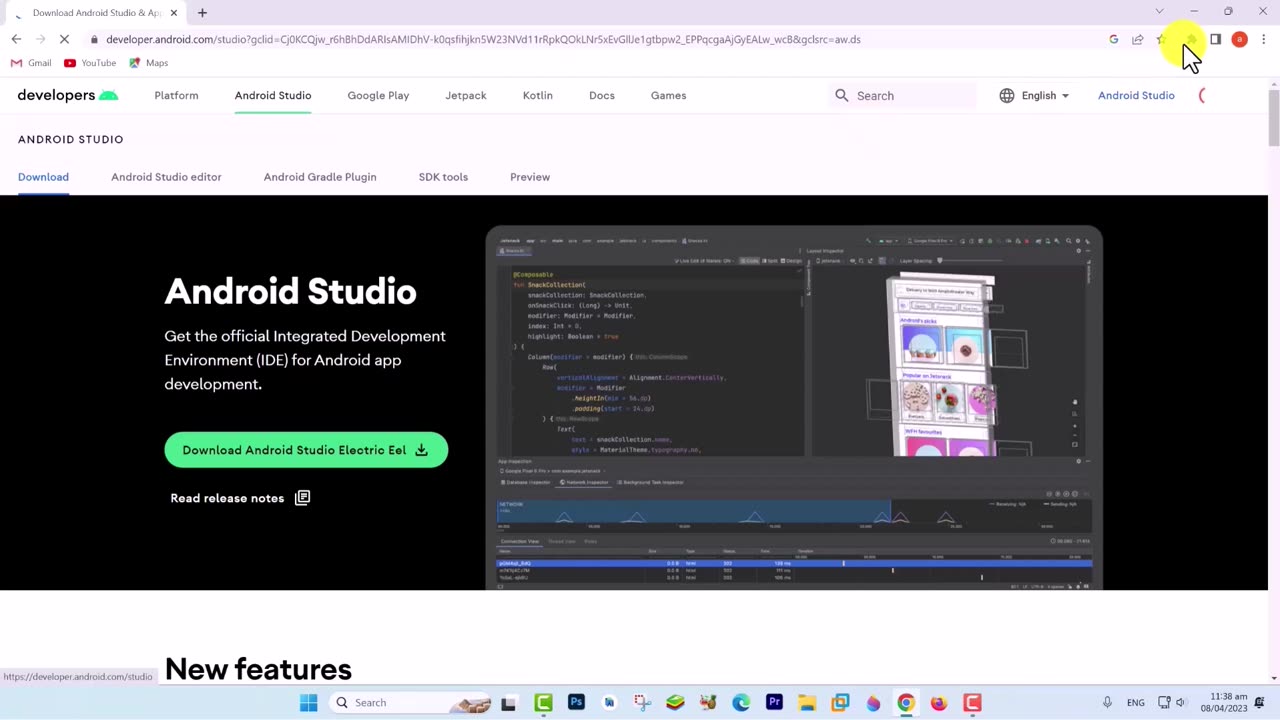Go back with the browser back arrow
Screen dimensions: 1280x720
pos(16,39)
